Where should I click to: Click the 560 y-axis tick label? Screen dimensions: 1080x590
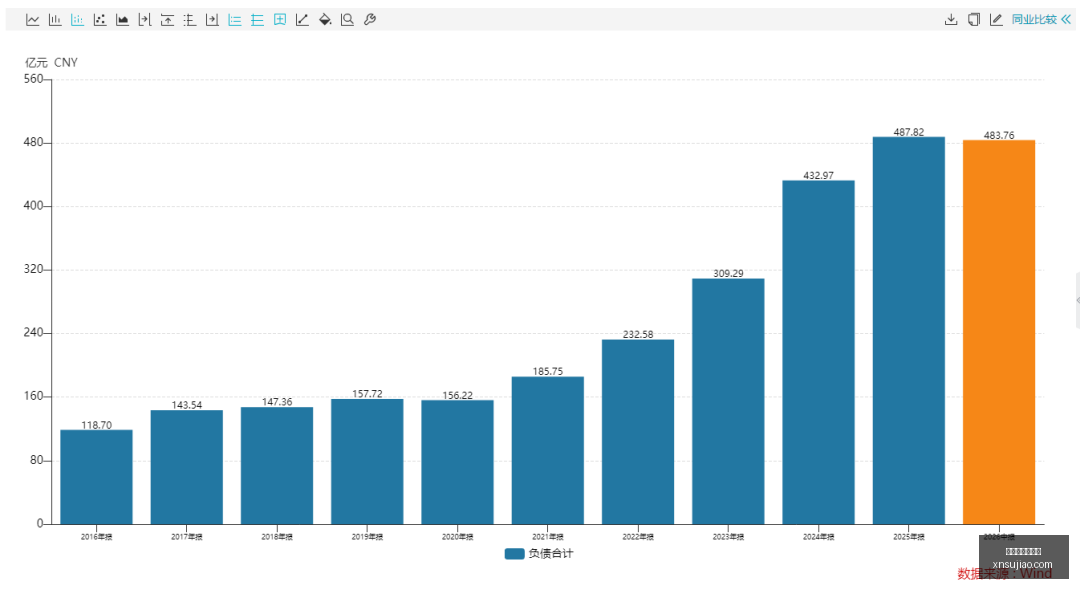click(33, 79)
